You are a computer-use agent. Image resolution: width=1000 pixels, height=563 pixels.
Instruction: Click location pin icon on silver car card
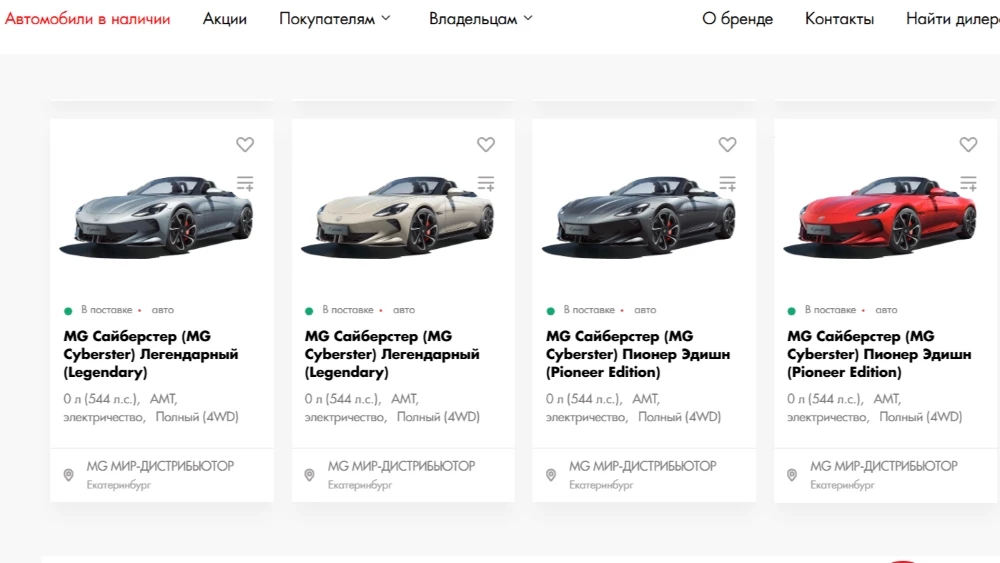69,475
